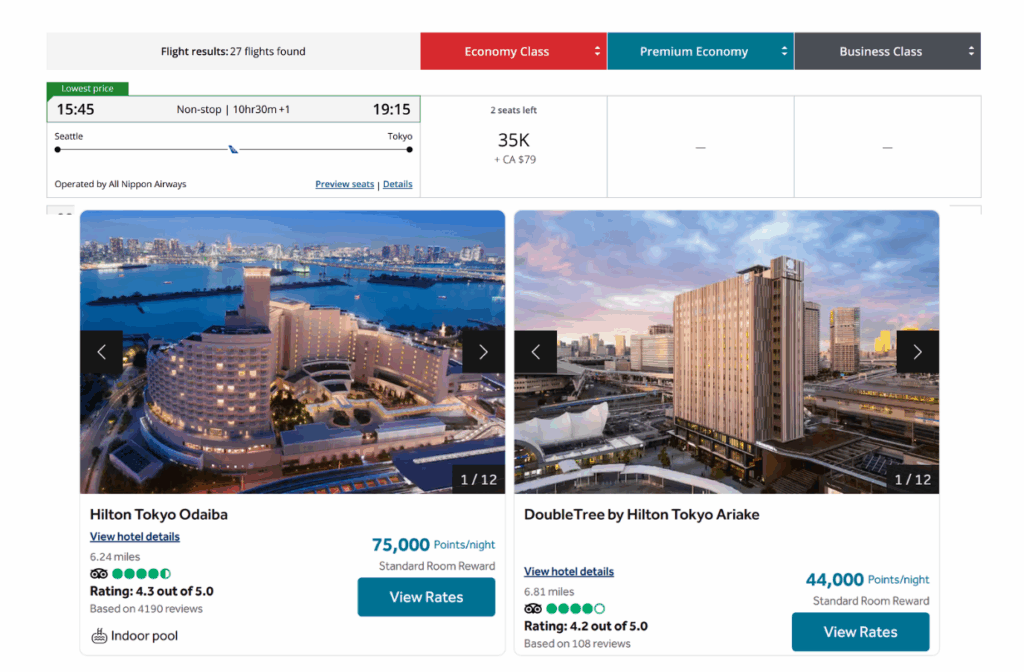Show previous photo of DoubleTree Tokyo Ariake
The image size is (1024, 672).
click(535, 352)
